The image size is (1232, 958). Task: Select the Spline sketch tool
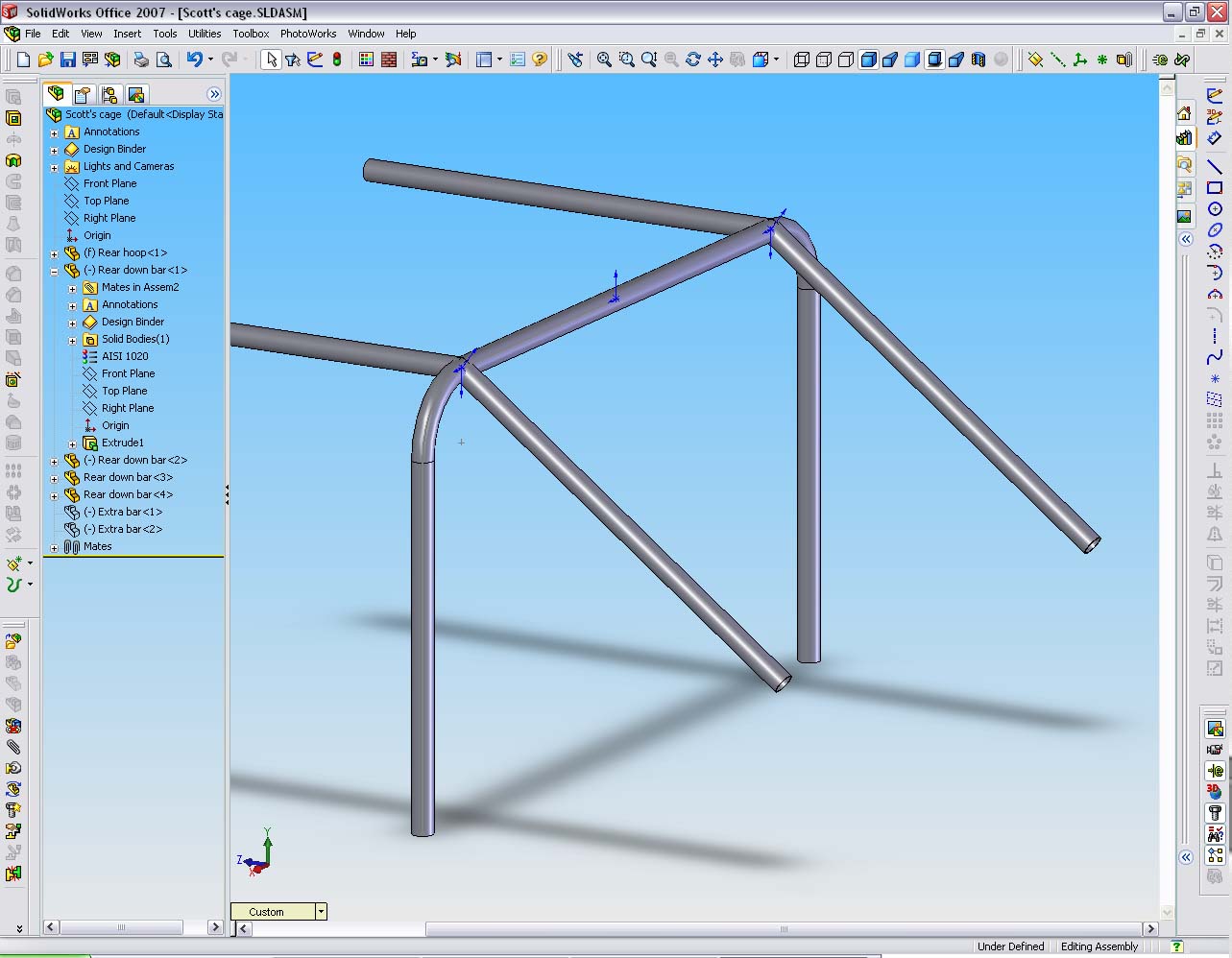tap(1215, 358)
